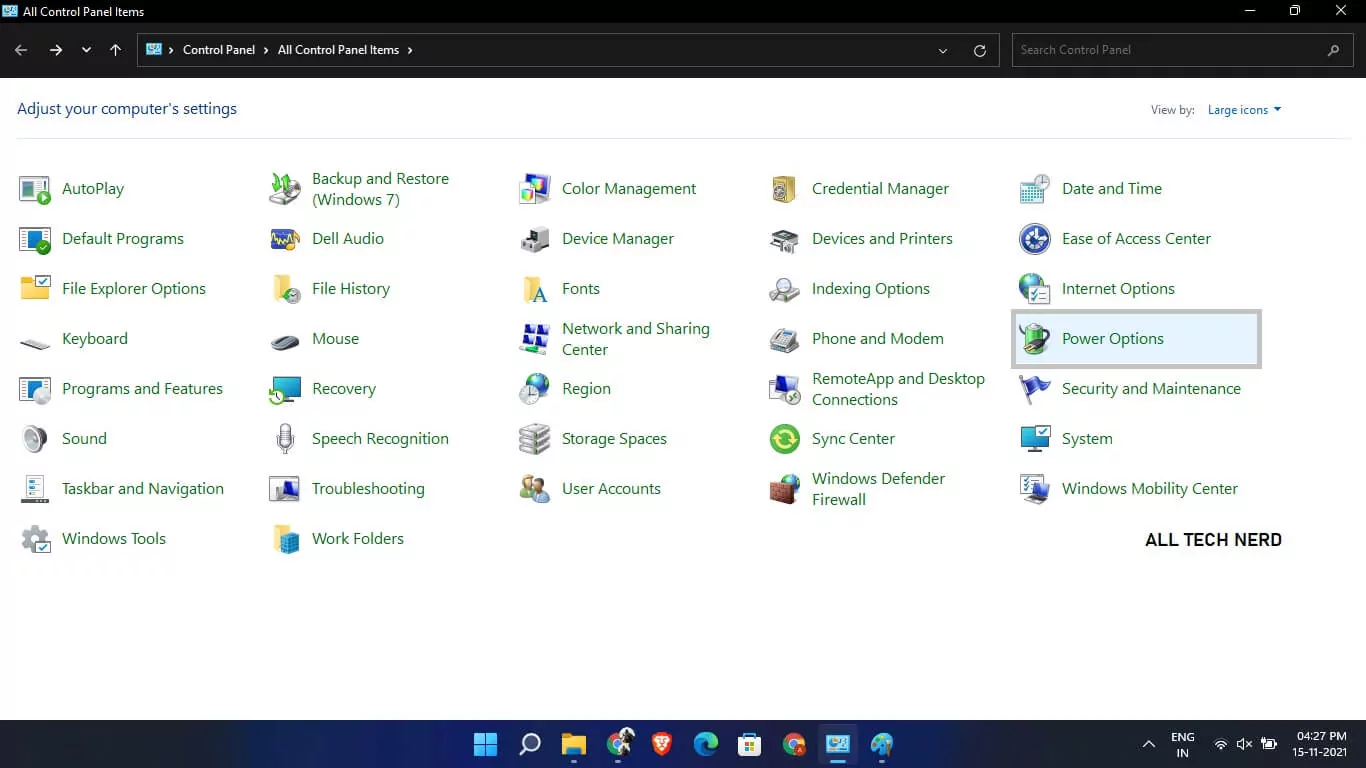Screen dimensions: 1366x768
Task: Click the Sound speaker icon
Action: [x=35, y=439]
